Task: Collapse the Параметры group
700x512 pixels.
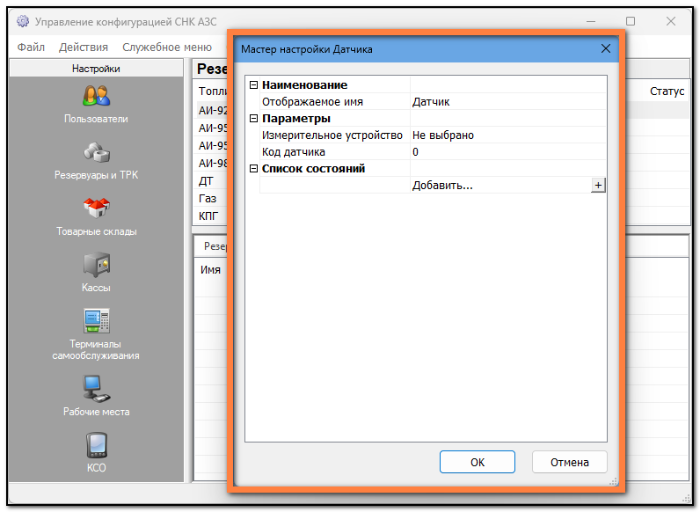Action: 254,118
